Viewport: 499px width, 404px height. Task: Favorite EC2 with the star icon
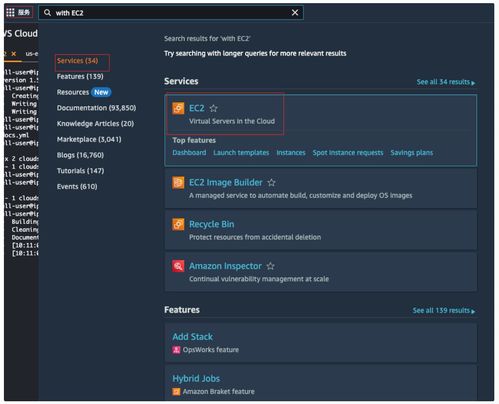[214, 108]
